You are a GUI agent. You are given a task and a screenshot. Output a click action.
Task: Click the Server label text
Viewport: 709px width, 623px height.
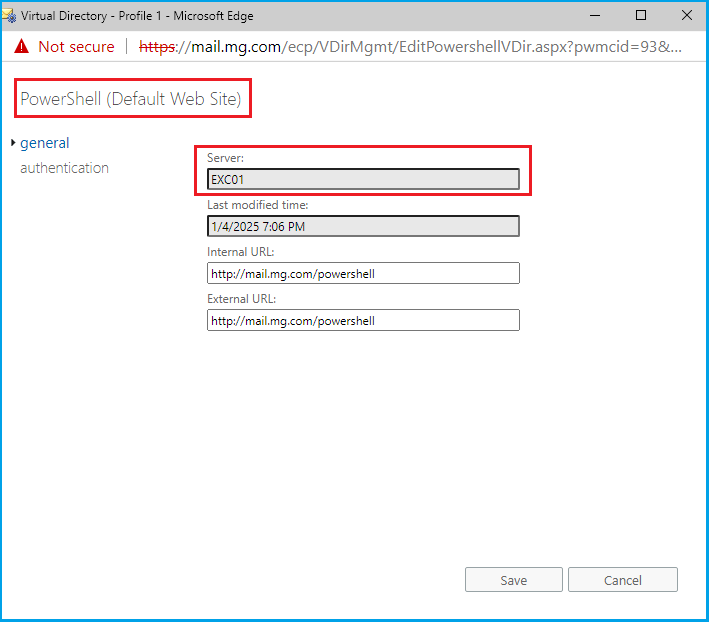point(225,158)
